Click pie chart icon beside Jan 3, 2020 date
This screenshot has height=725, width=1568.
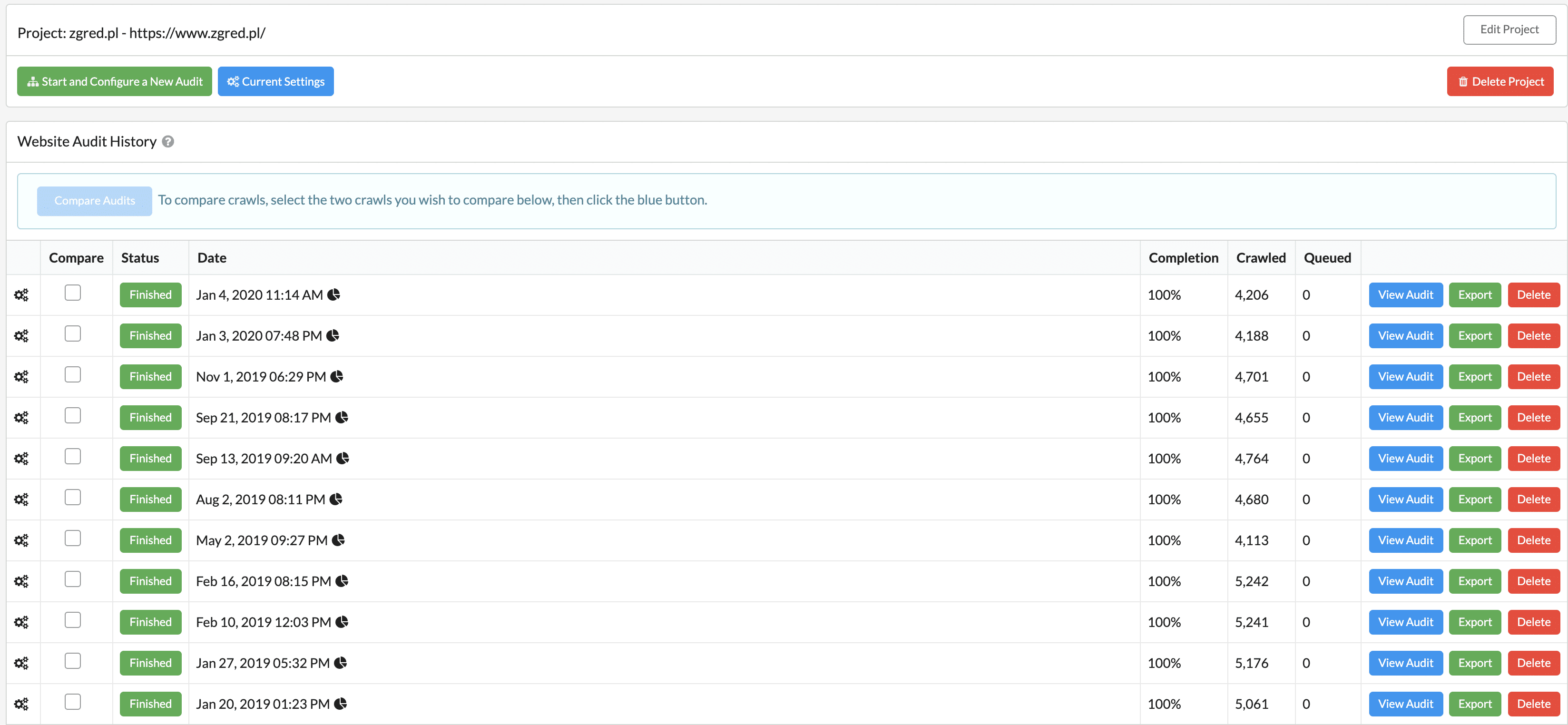tap(333, 335)
